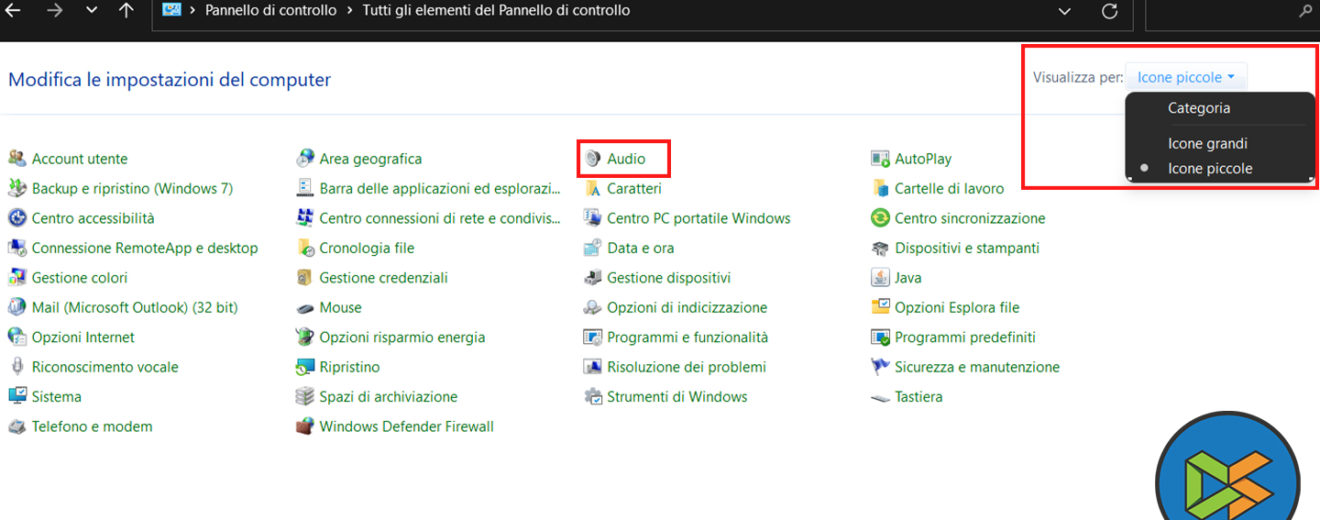This screenshot has width=1320, height=520.
Task: Click the Riconoscimento vocale microphone icon
Action: tap(17, 367)
